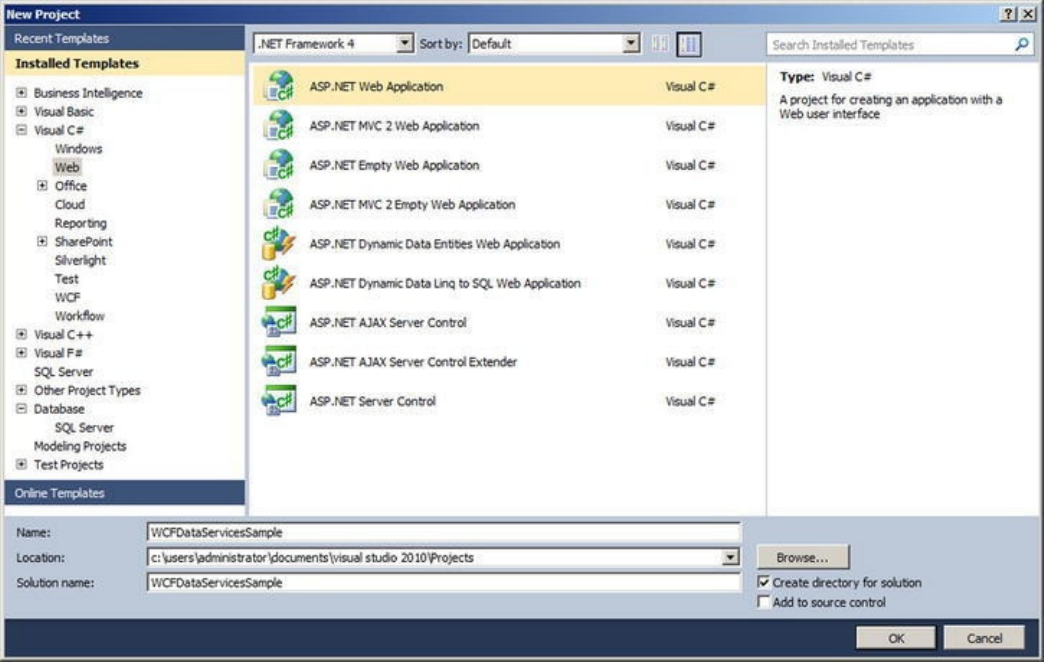The height and width of the screenshot is (662, 1044).
Task: Select the top-level SQL Server node
Action: tap(63, 372)
